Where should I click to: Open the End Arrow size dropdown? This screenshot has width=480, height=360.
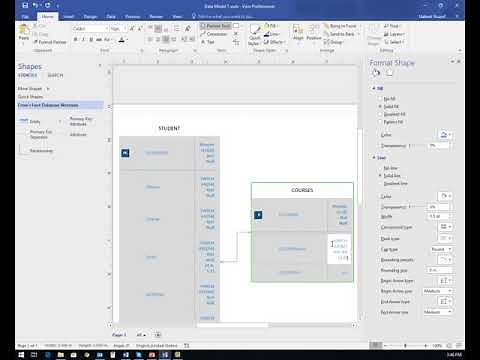[438, 312]
